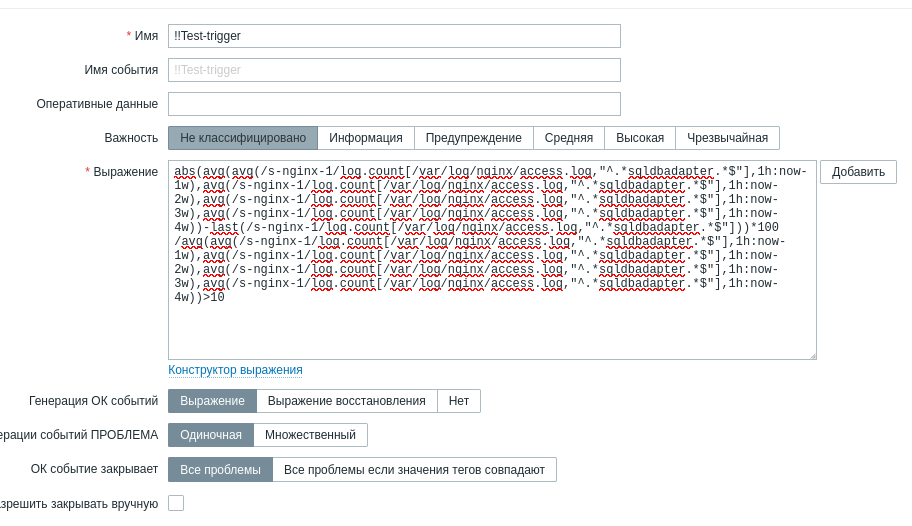Screen dimensions: 912x526
Task: Select 'Средняя' severity option
Action: click(569, 138)
